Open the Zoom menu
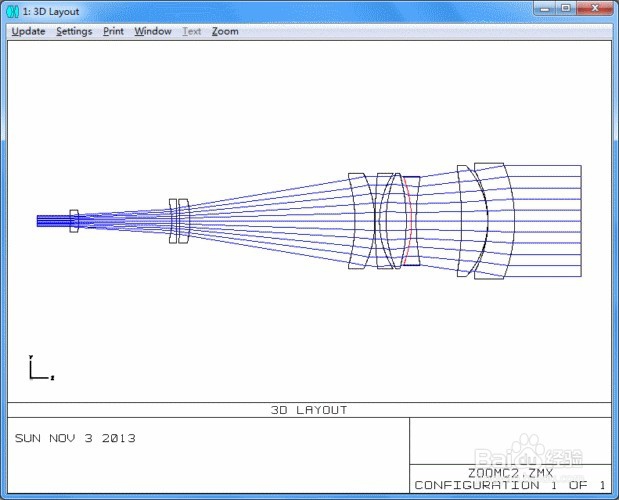The image size is (619, 500). 225,31
